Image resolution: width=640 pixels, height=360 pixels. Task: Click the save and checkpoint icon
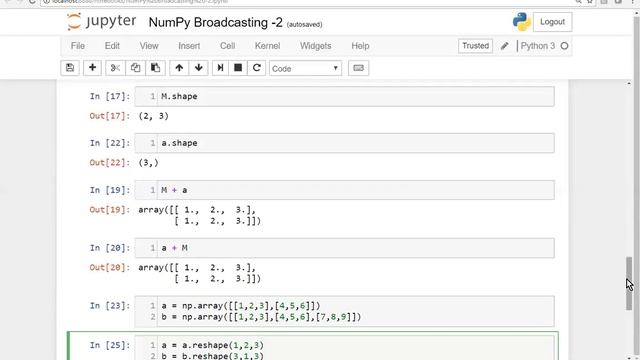[70, 68]
